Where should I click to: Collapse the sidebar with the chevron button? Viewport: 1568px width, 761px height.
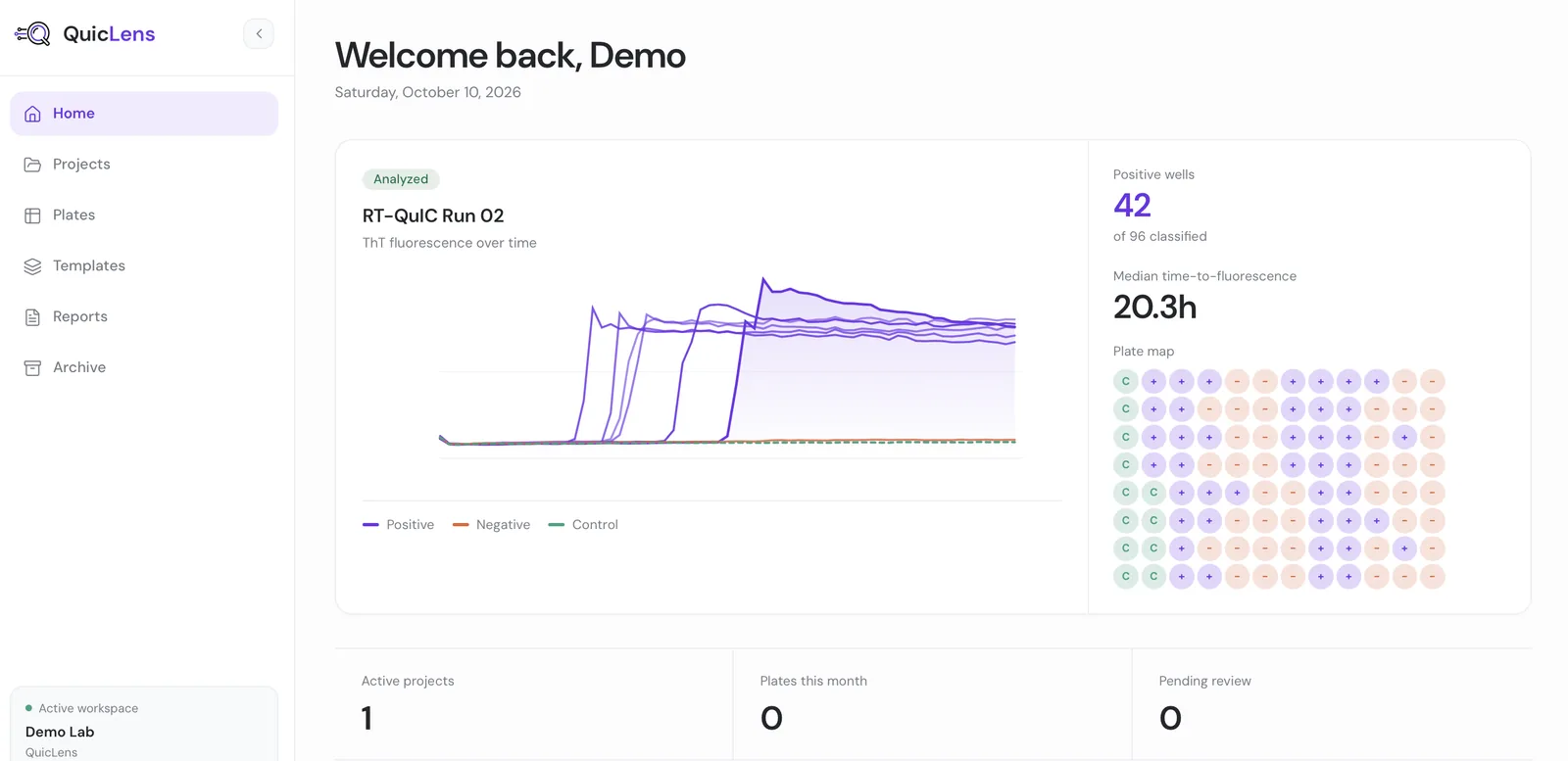click(259, 34)
